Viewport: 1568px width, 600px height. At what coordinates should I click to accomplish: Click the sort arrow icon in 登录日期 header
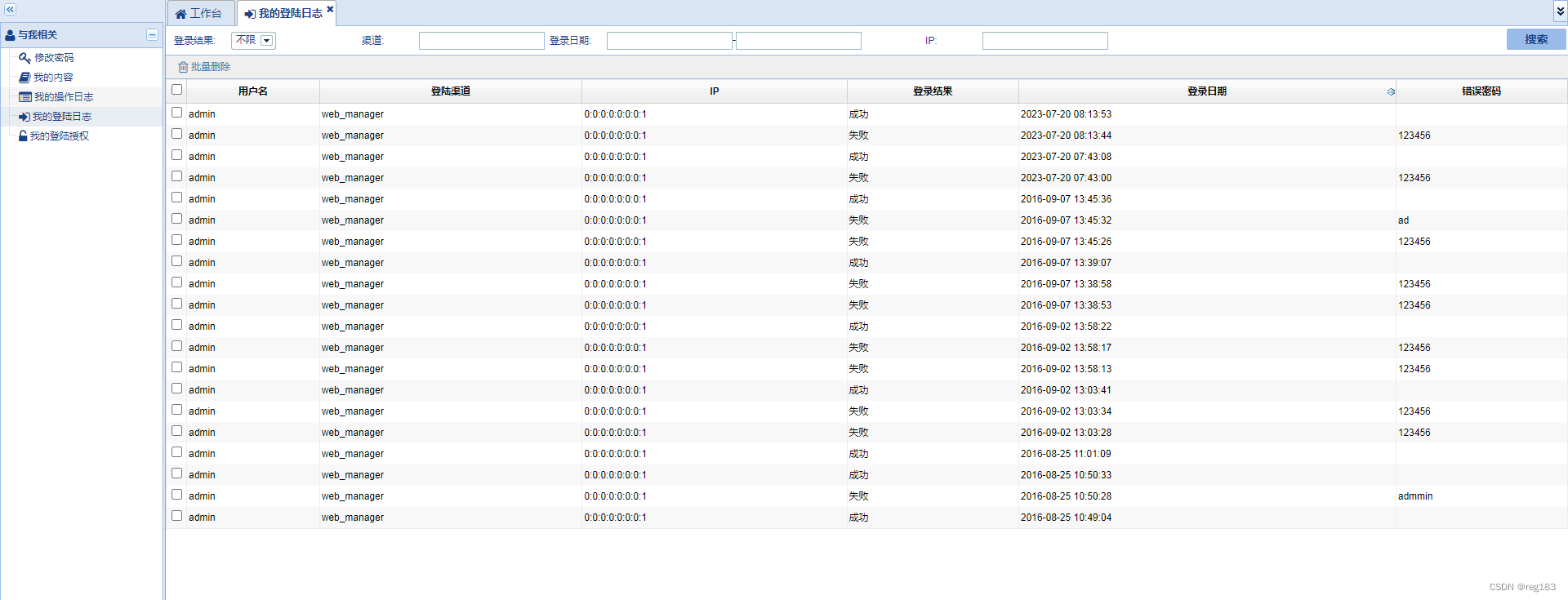[1391, 92]
